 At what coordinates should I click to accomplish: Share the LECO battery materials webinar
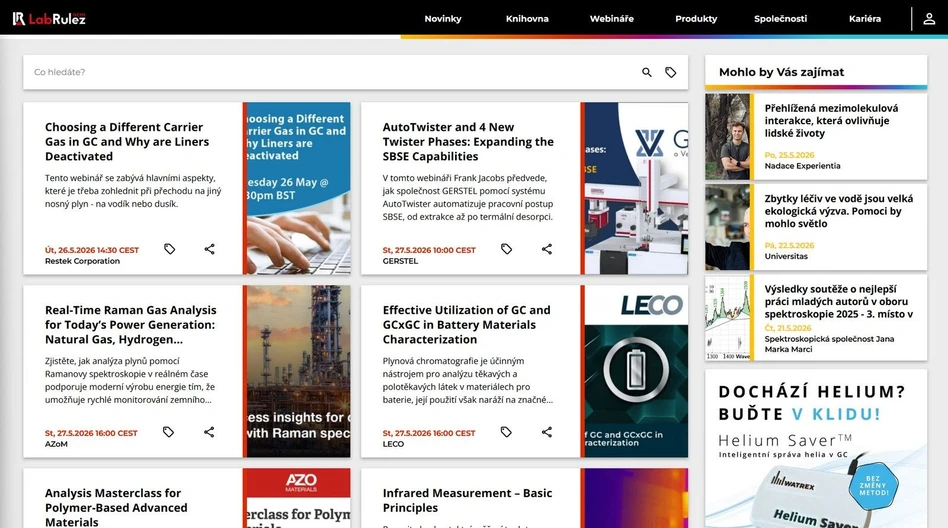[x=547, y=432]
